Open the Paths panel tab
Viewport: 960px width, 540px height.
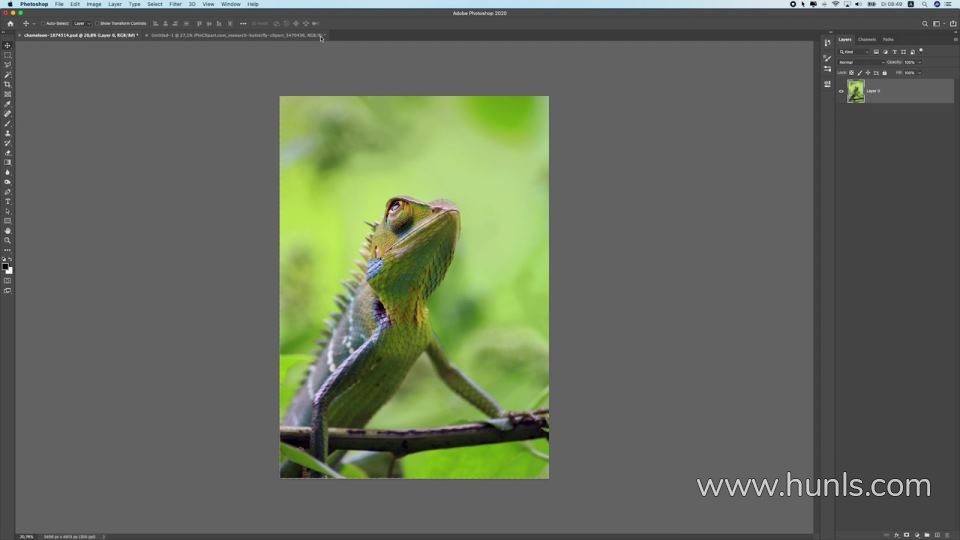(888, 39)
